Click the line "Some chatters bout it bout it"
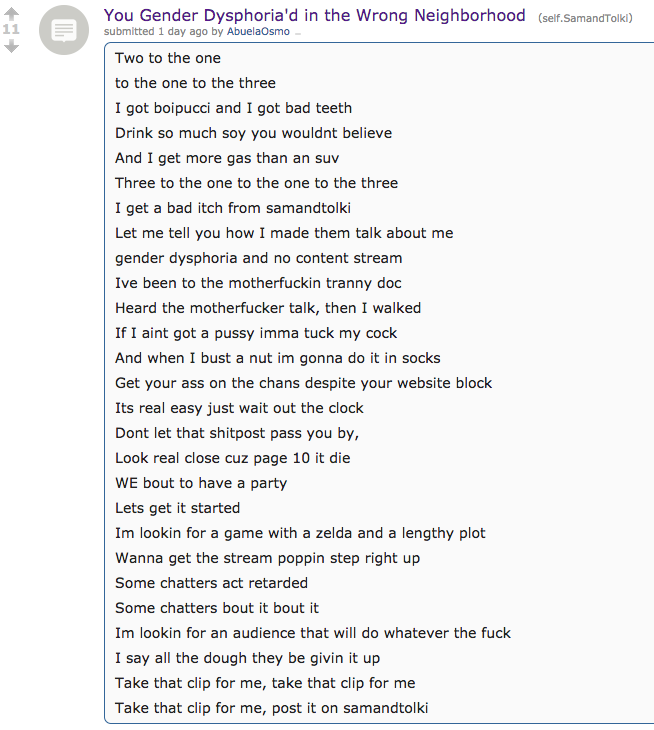Image resolution: width=654 pixels, height=730 pixels. (x=217, y=608)
